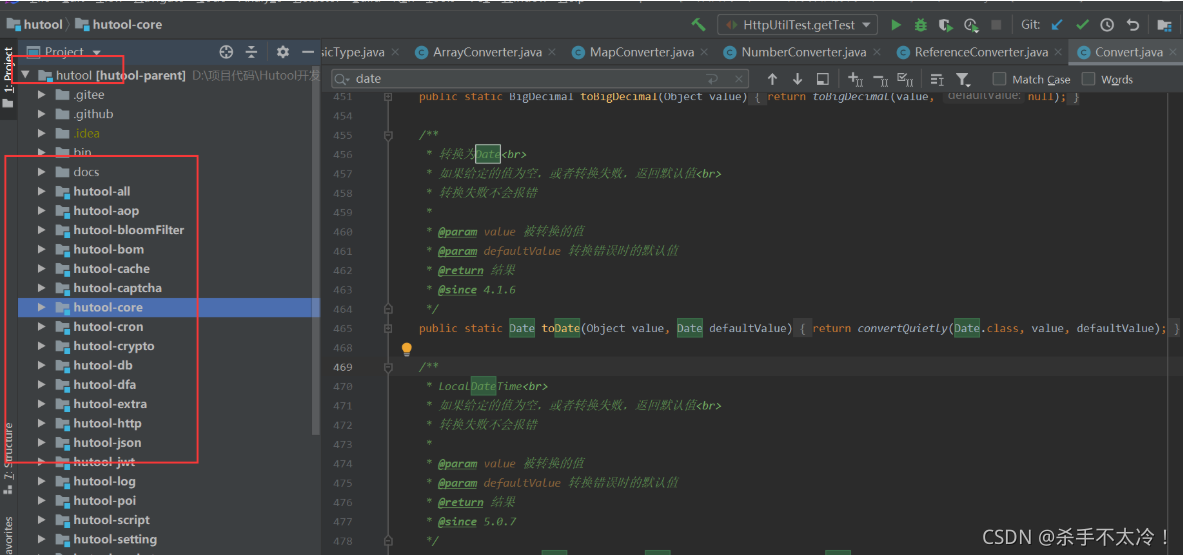Run with coverage shield icon
1183x556 pixels.
(945, 25)
